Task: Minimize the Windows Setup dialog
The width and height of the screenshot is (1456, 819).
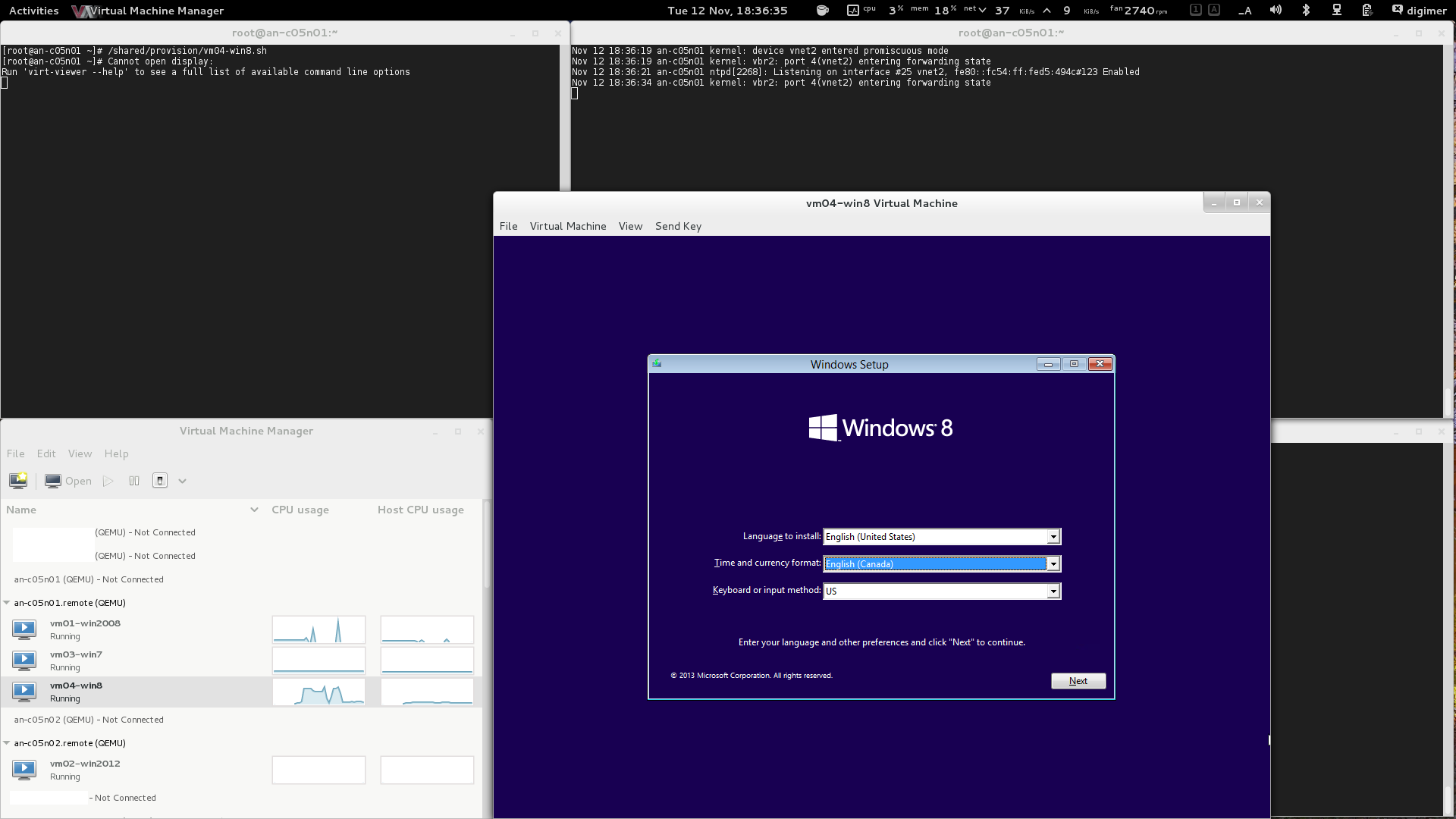Action: click(1049, 364)
